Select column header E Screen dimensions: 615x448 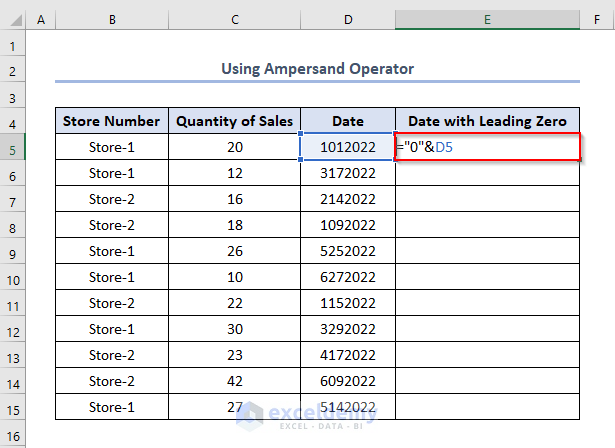coord(487,20)
